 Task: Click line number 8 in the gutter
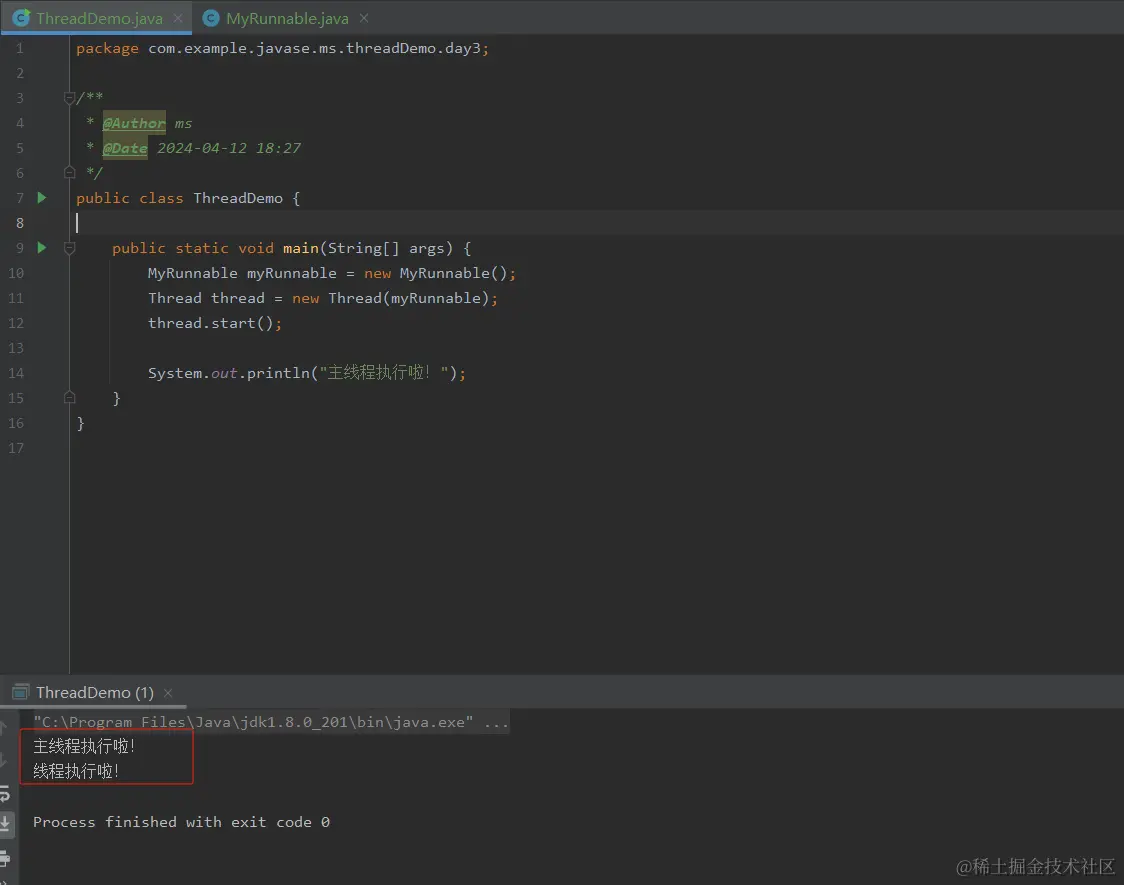(x=20, y=223)
